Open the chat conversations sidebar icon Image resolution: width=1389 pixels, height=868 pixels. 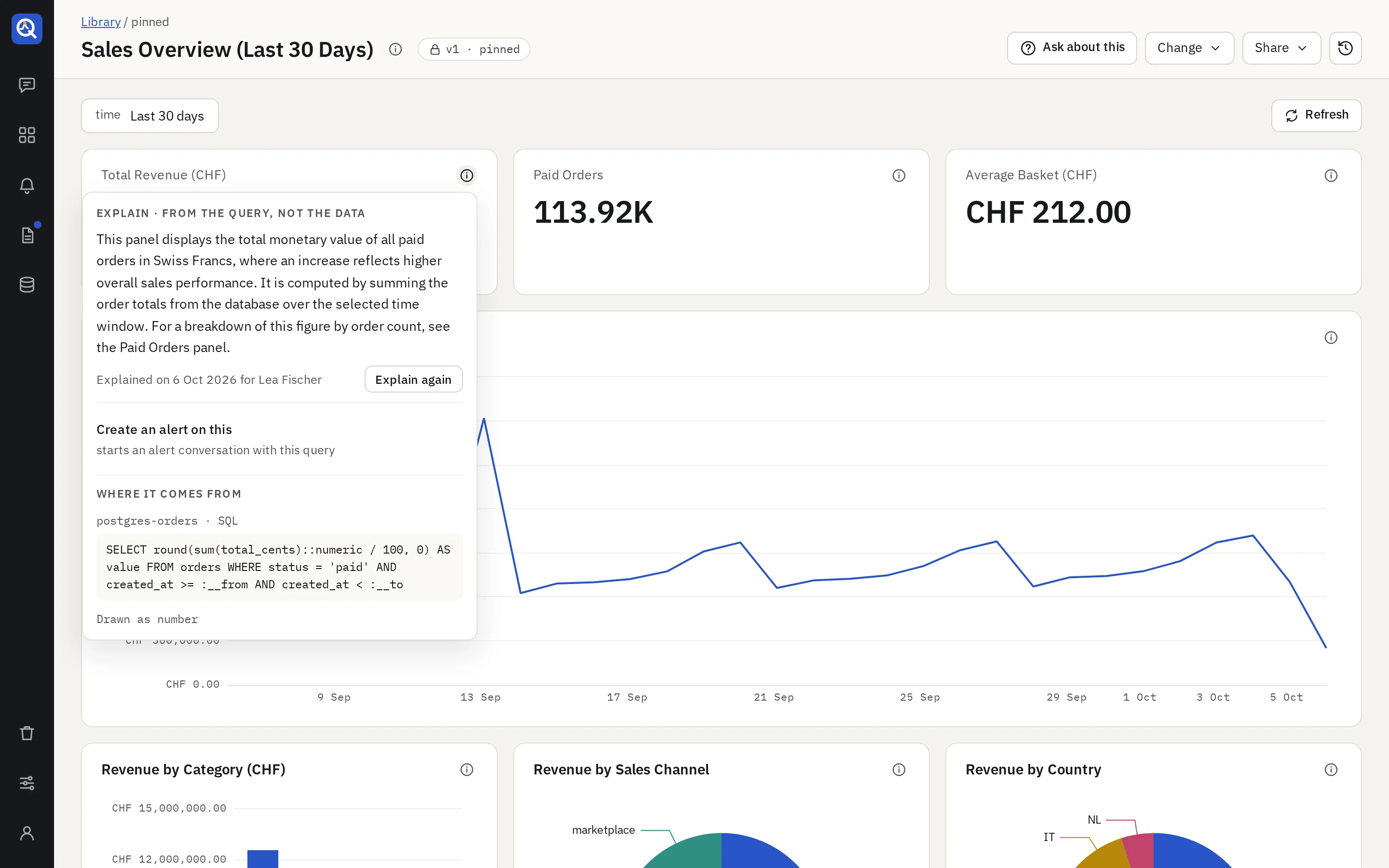(x=27, y=85)
